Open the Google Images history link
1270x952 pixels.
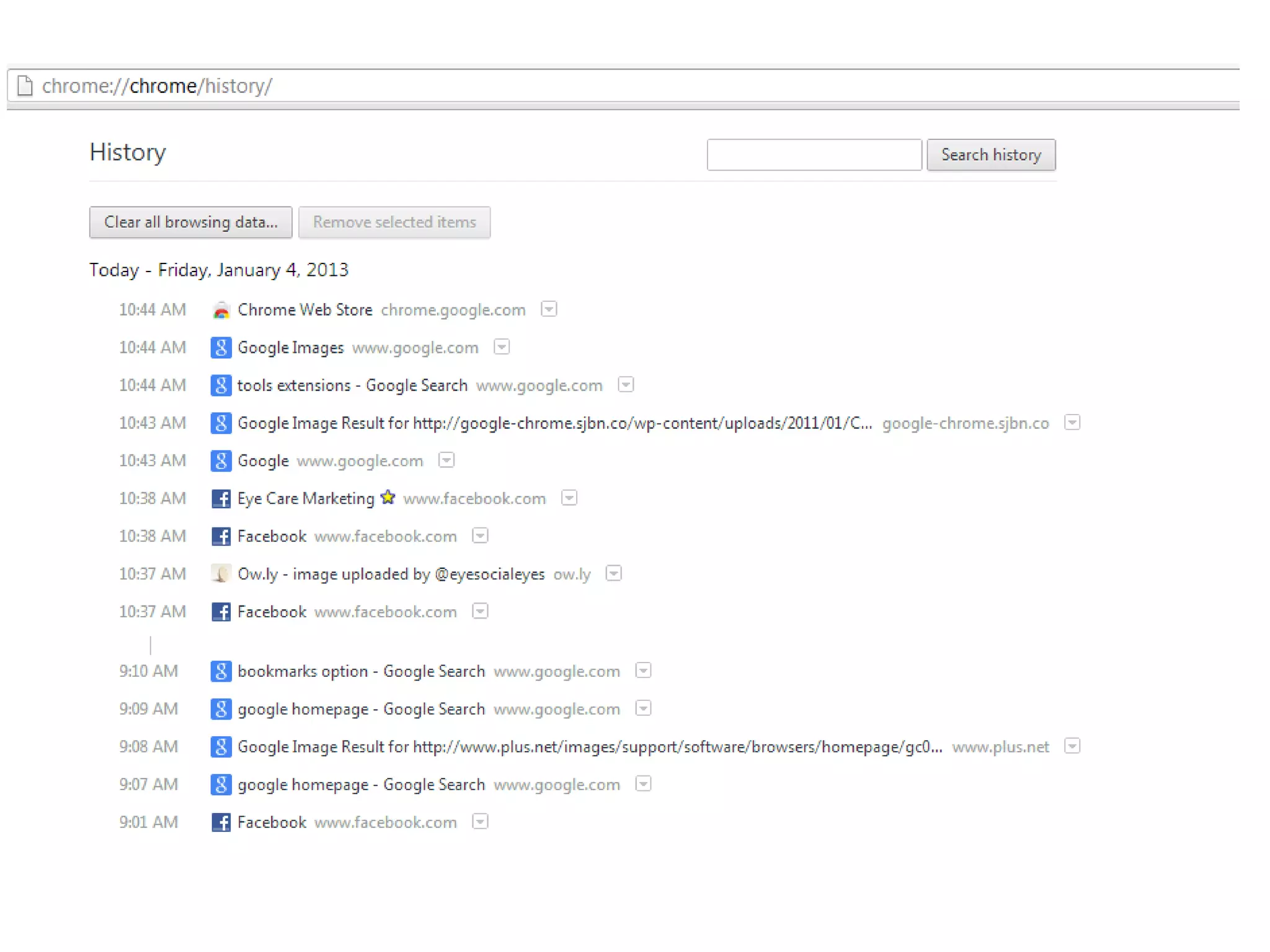tap(290, 348)
